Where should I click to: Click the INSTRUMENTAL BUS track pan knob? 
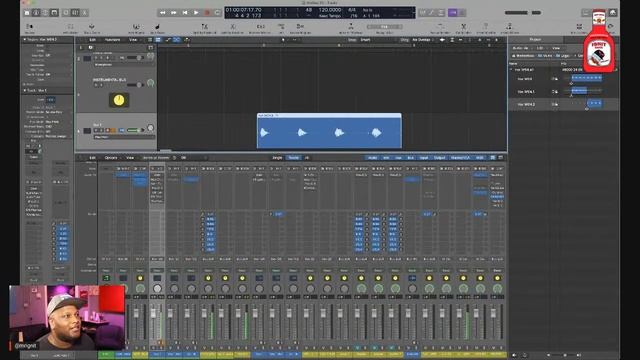click(x=151, y=83)
